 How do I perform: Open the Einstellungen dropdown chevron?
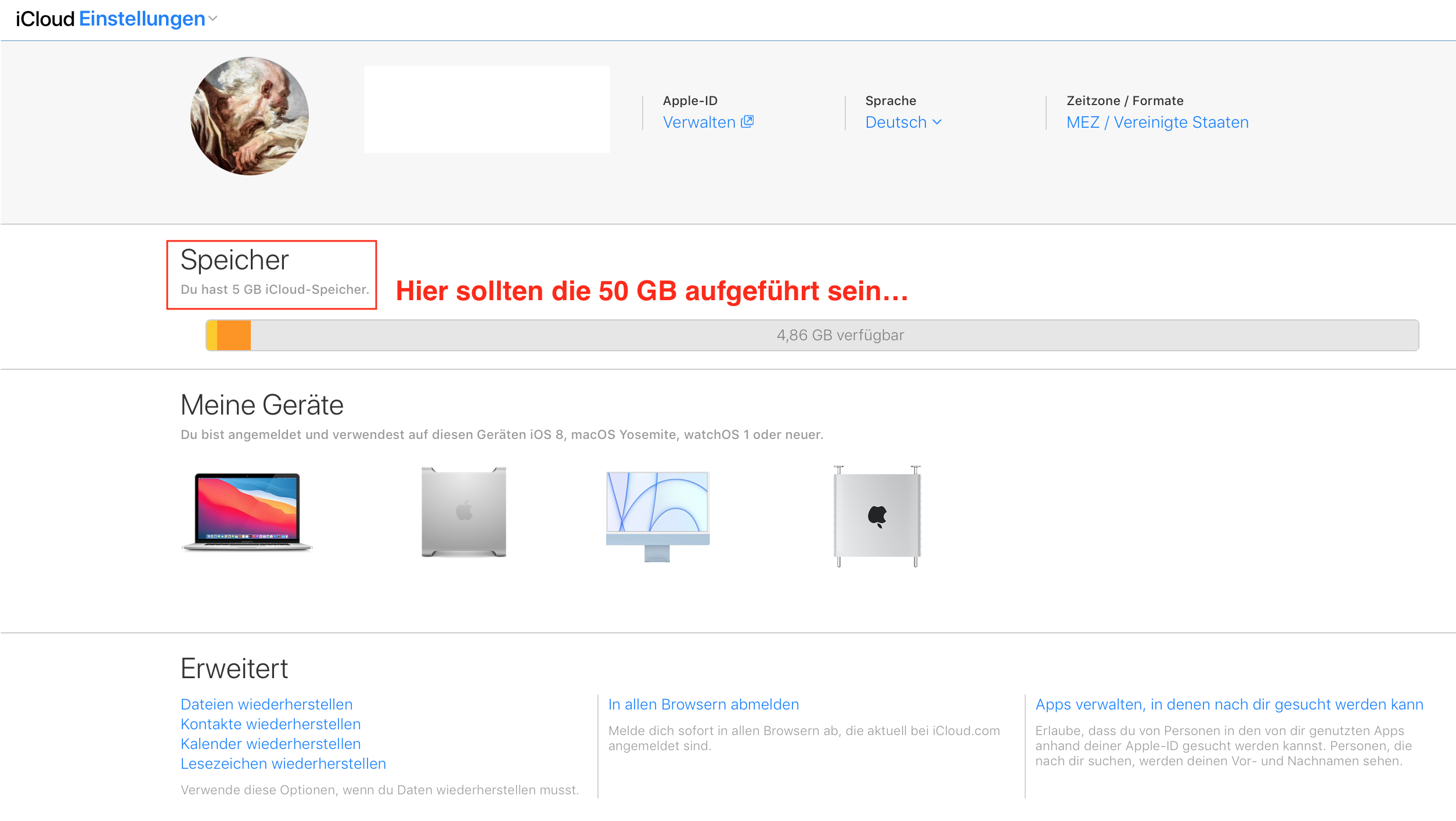point(213,19)
